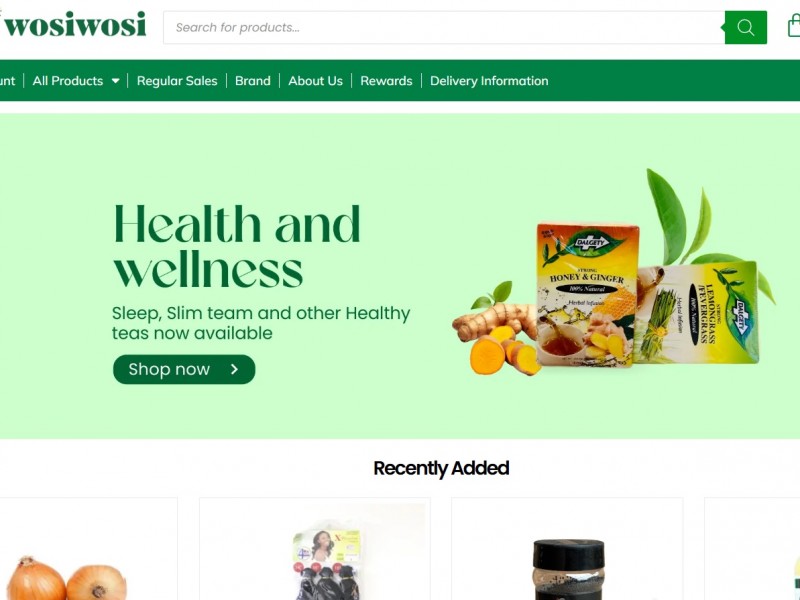Open the All Products menu
The width and height of the screenshot is (800, 600).
(68, 81)
